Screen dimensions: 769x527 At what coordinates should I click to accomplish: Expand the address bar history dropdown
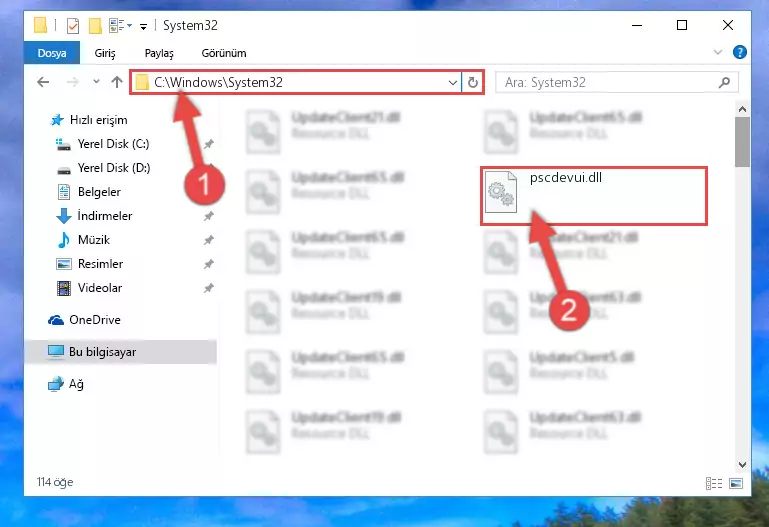point(453,82)
